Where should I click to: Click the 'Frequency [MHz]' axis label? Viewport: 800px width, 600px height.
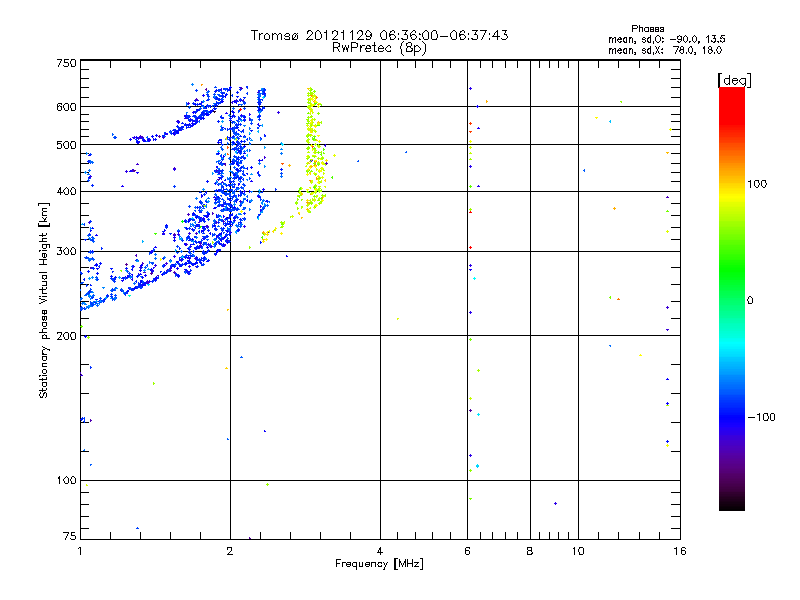coord(379,564)
